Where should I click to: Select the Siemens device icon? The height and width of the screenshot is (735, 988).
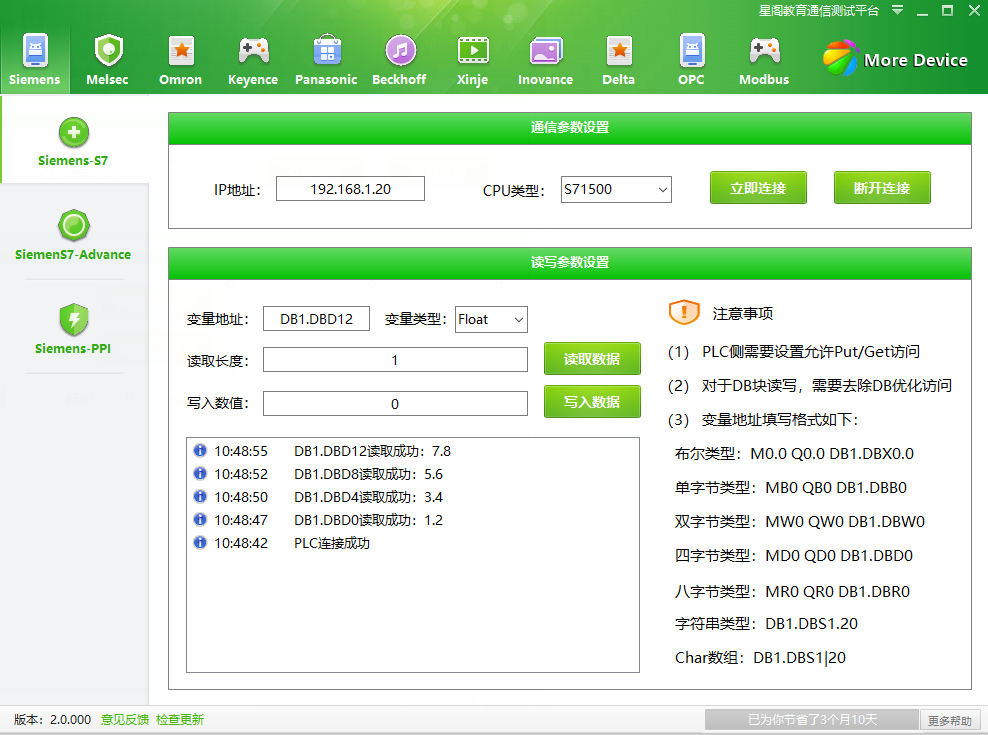(x=35, y=50)
